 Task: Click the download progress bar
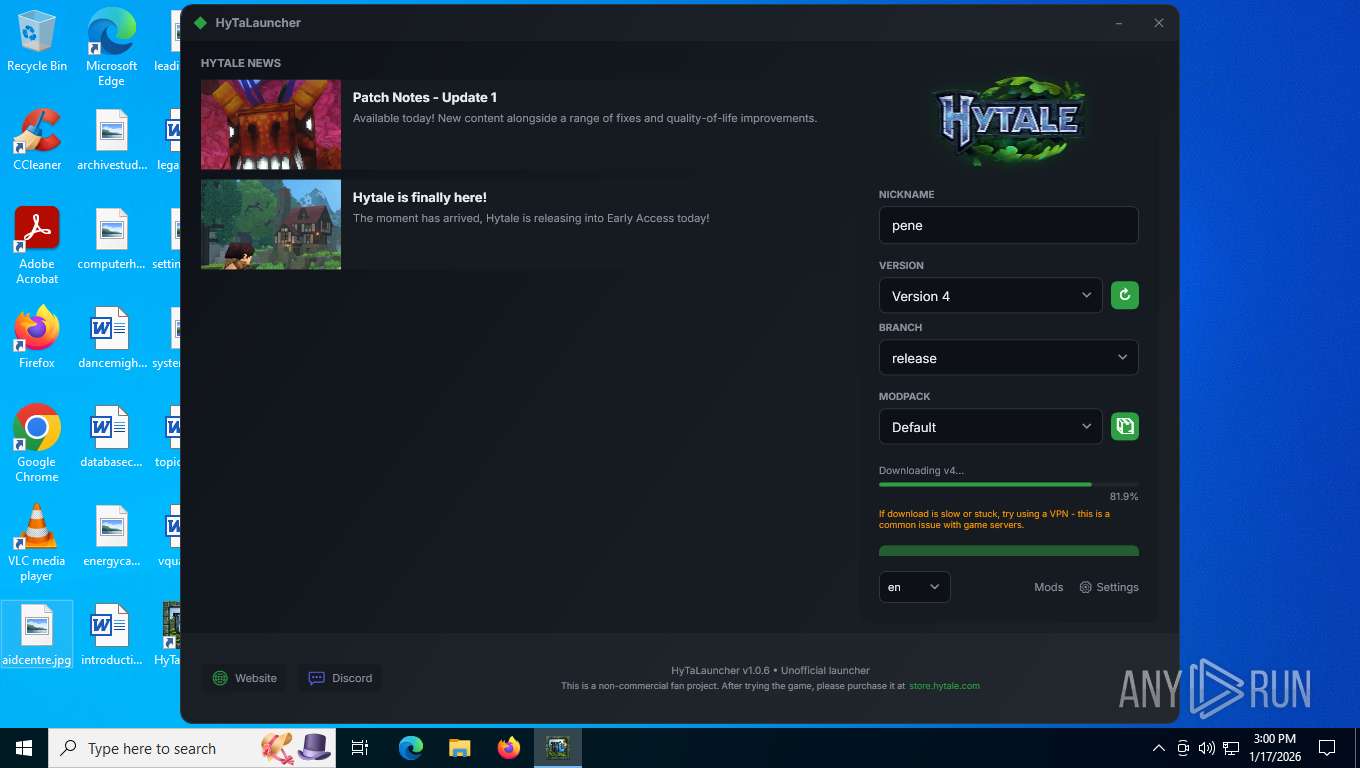pos(1008,485)
